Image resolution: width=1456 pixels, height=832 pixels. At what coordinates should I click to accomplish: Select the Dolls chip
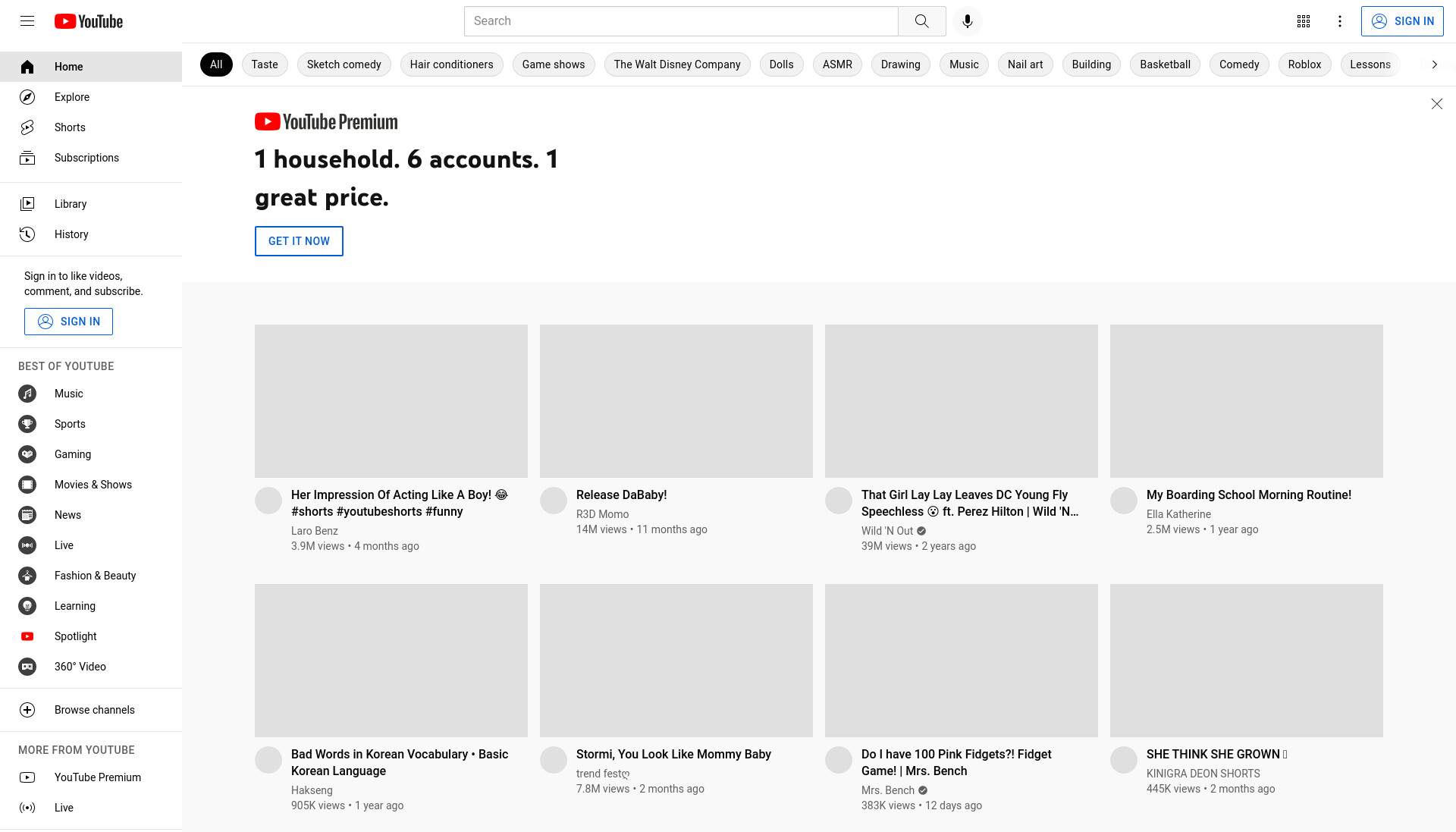[781, 64]
